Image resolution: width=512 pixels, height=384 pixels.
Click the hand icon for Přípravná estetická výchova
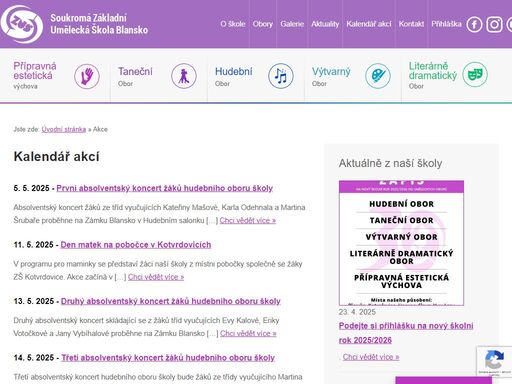click(x=87, y=76)
